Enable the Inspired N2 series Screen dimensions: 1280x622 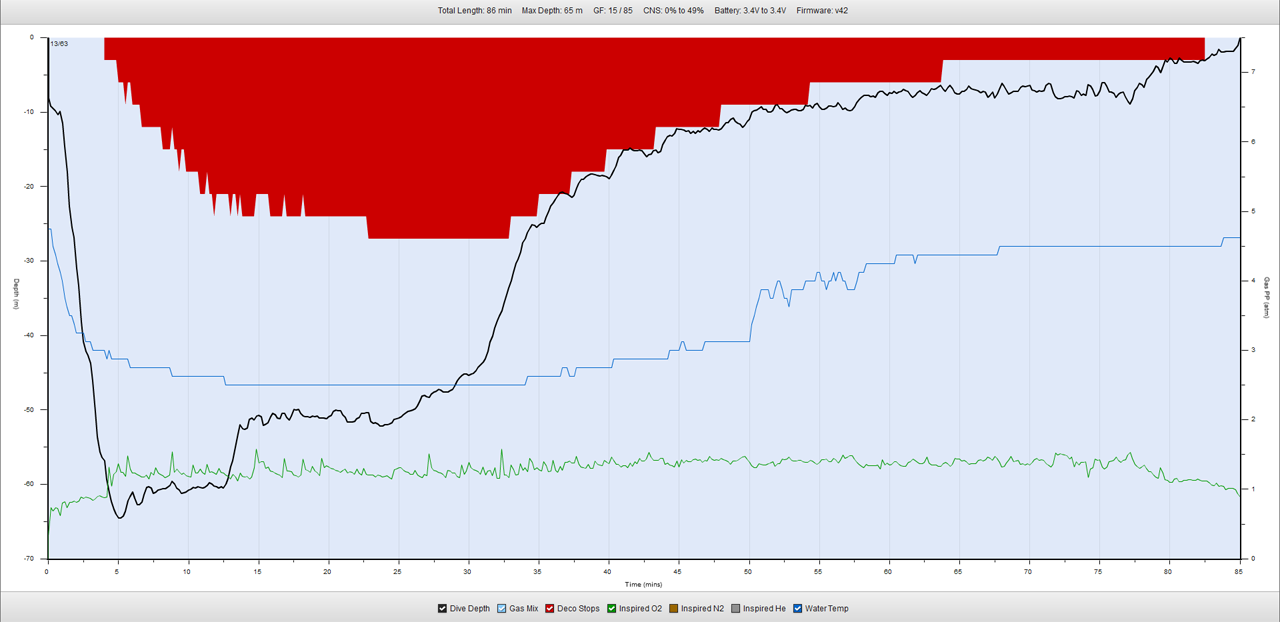[x=672, y=608]
